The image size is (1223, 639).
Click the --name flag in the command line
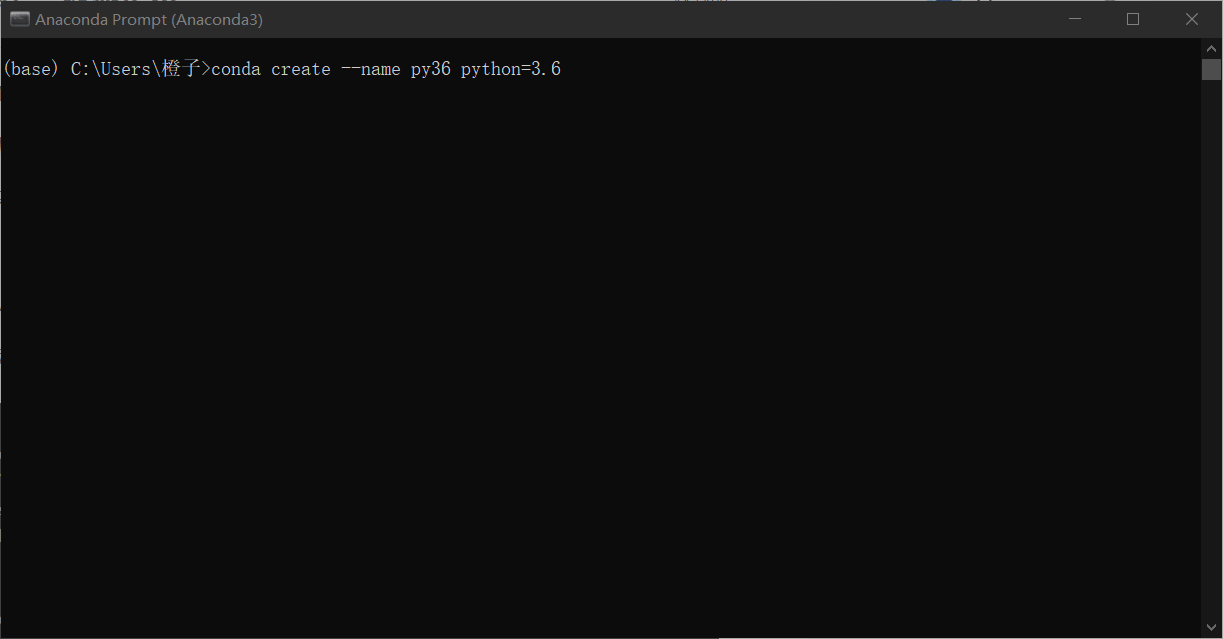[x=370, y=68]
